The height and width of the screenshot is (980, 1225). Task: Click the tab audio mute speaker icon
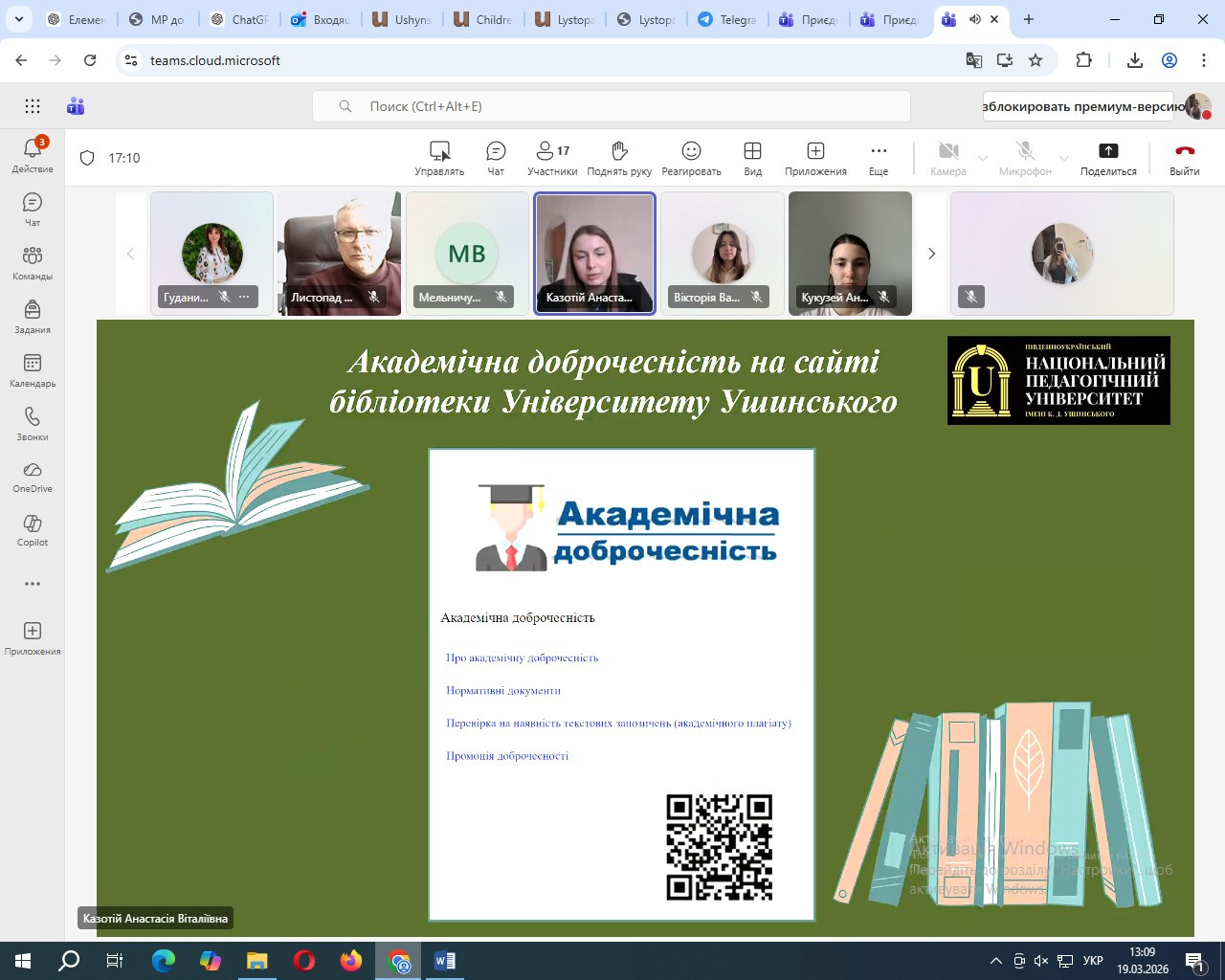pos(974,19)
